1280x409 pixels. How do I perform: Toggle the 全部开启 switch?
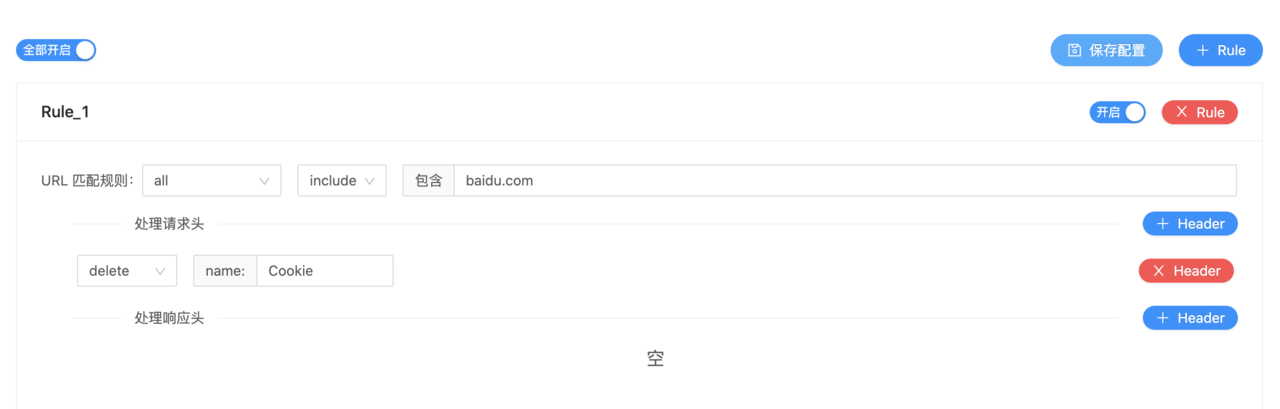56,50
